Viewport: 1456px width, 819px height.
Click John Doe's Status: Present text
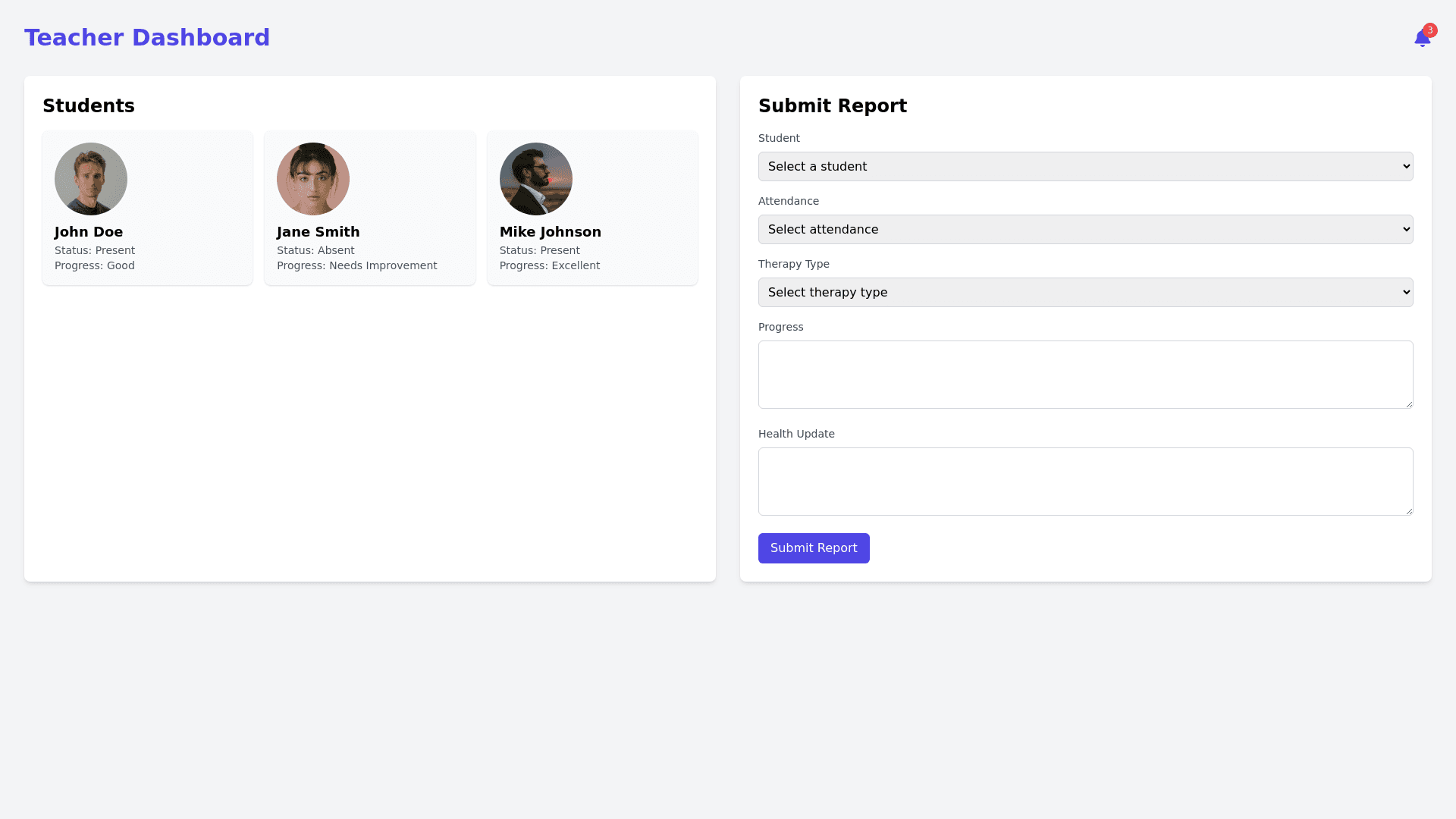pyautogui.click(x=95, y=251)
